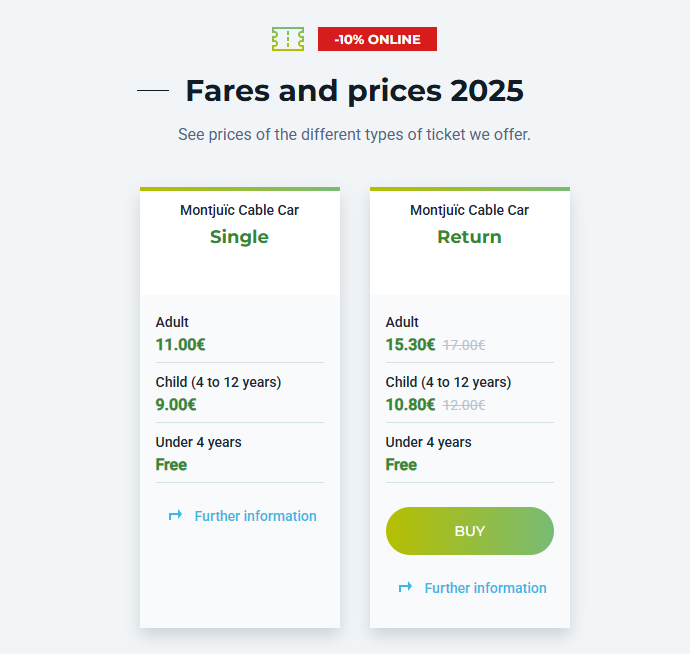Click Free under Return Under 4 years
Image resolution: width=690 pixels, height=654 pixels.
401,465
